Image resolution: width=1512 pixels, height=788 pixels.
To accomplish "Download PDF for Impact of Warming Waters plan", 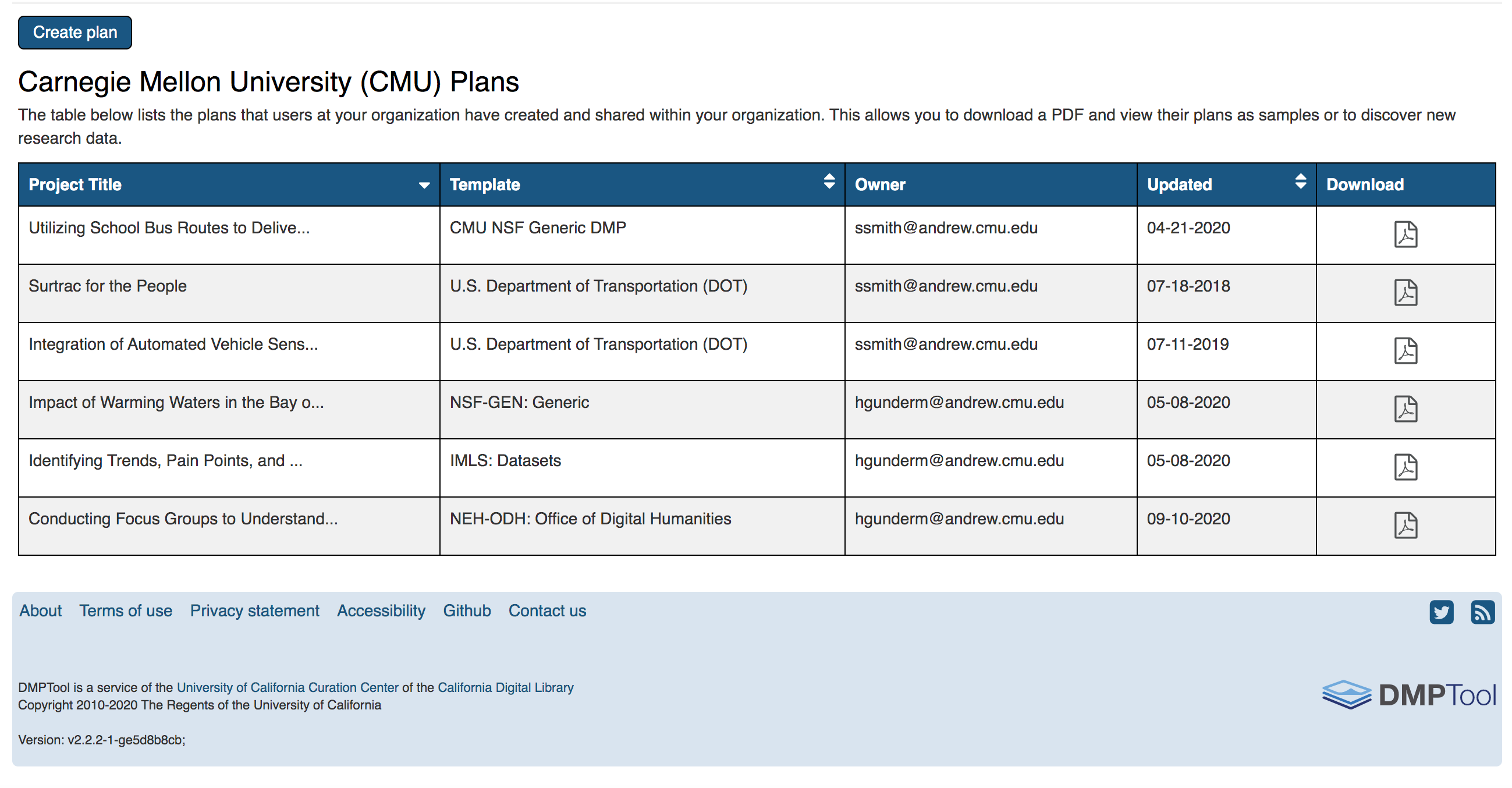I will pyautogui.click(x=1405, y=409).
